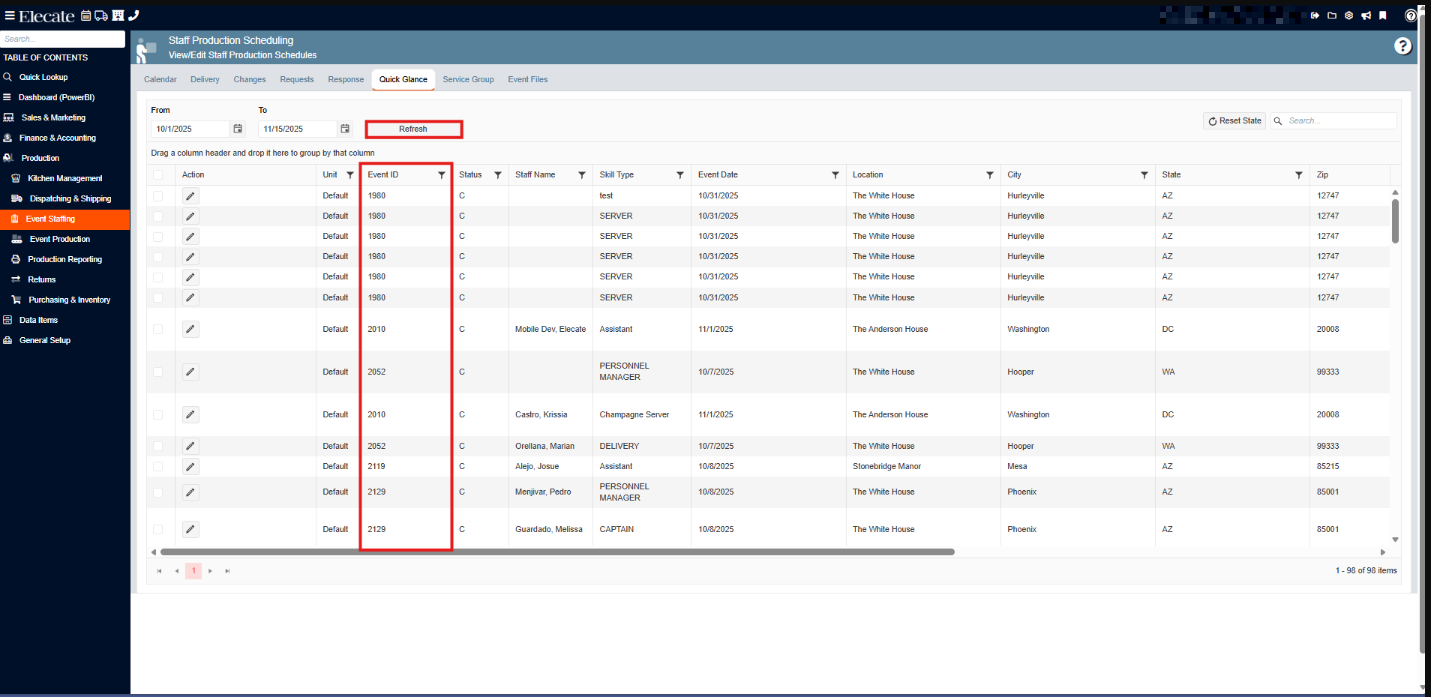This screenshot has width=1431, height=697.
Task: Check the first row's checkbox for event 1980
Action: pyautogui.click(x=157, y=196)
